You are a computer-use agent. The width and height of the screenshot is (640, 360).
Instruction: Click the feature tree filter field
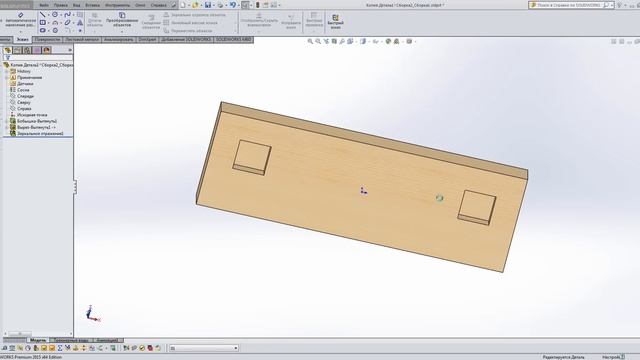[x=38, y=58]
